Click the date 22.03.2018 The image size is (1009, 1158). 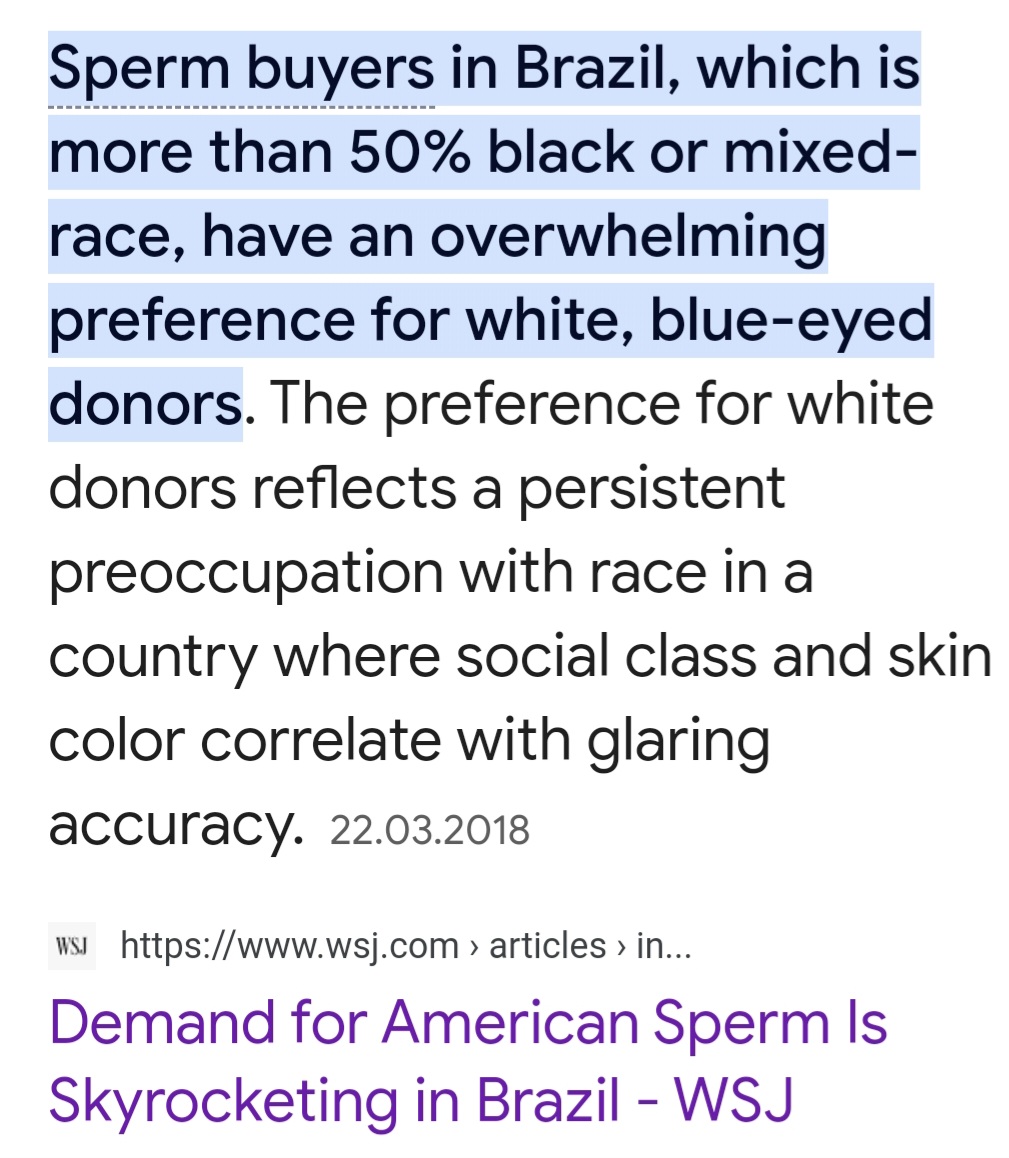click(429, 830)
